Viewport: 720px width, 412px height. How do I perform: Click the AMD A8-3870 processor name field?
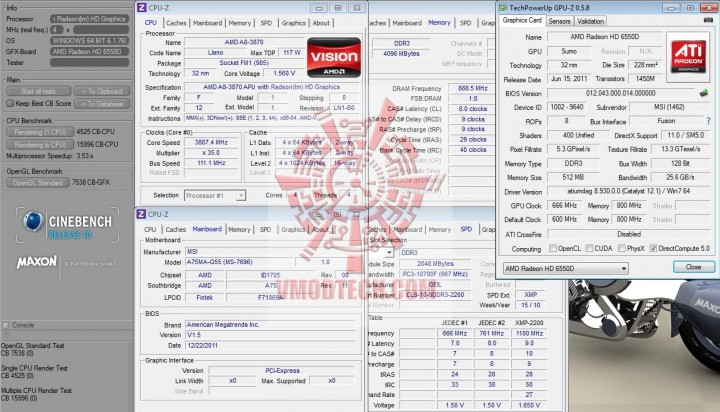pos(244,42)
